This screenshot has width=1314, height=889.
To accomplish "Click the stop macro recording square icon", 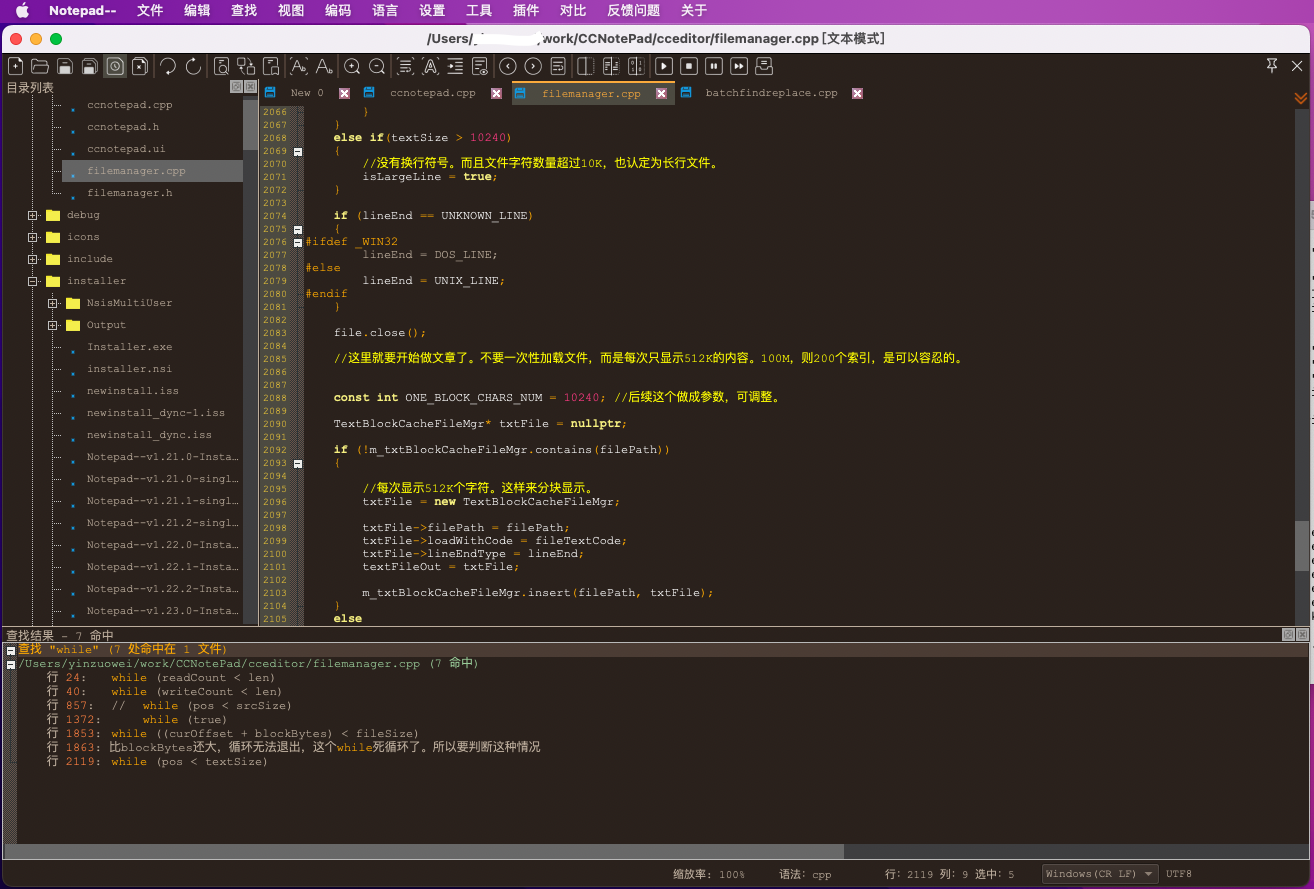I will [689, 66].
